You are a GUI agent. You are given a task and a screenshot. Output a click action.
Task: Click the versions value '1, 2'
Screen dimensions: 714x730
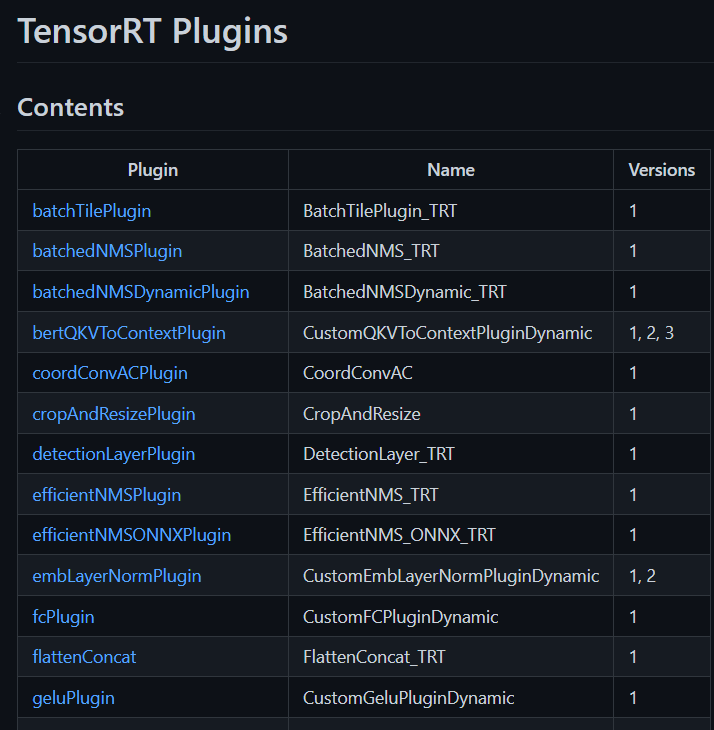[642, 576]
